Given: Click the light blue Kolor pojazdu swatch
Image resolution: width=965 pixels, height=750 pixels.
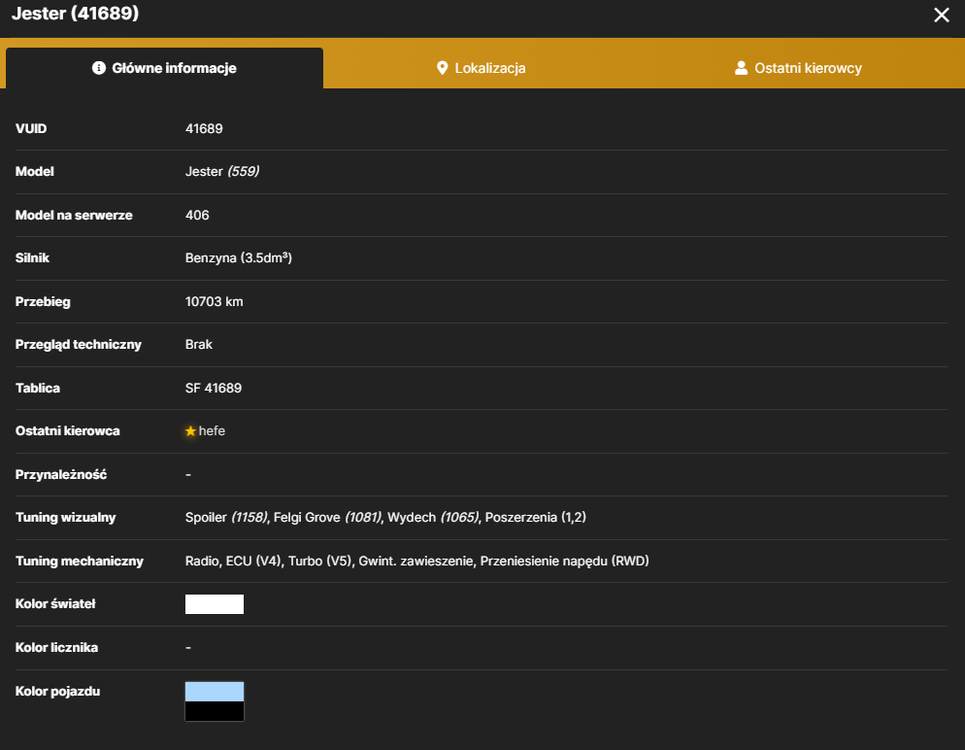Looking at the screenshot, I should [x=214, y=692].
